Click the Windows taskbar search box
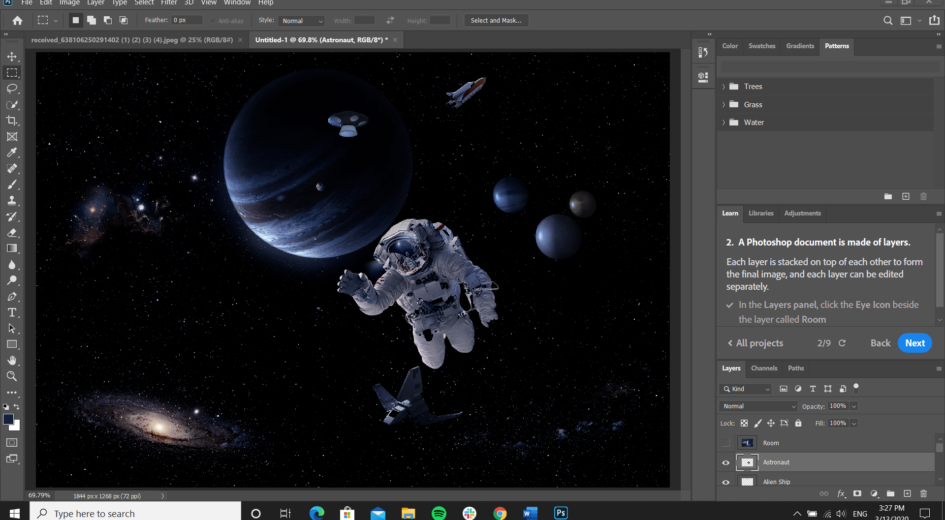 coord(135,513)
